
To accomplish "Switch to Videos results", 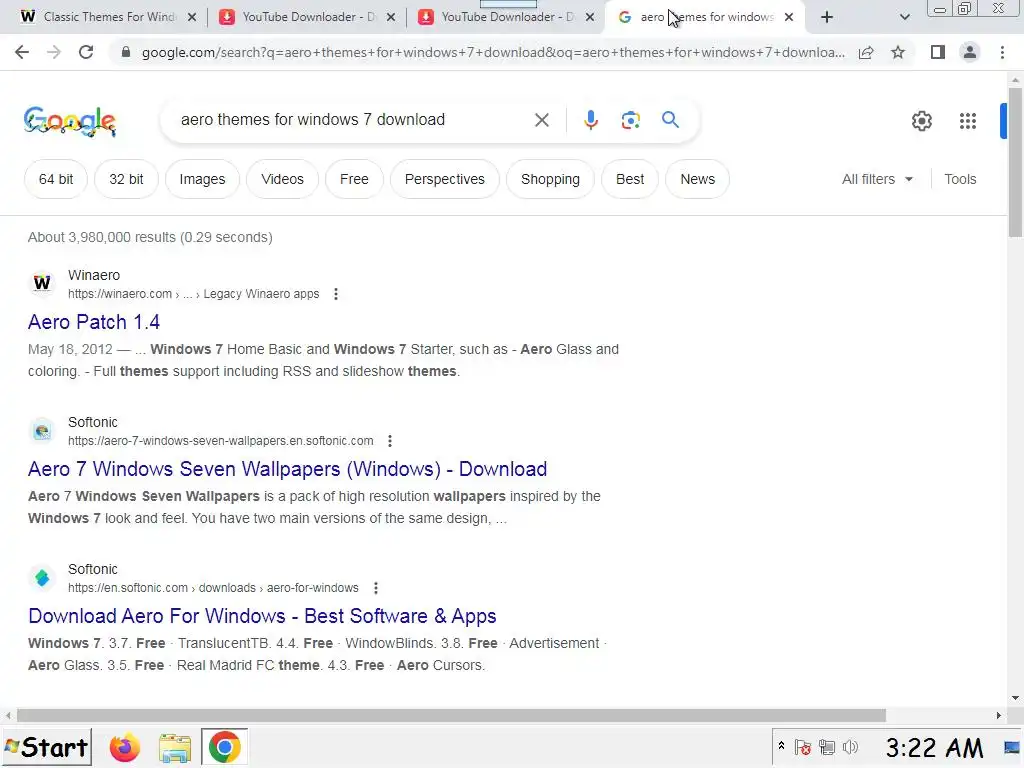I will tap(282, 179).
